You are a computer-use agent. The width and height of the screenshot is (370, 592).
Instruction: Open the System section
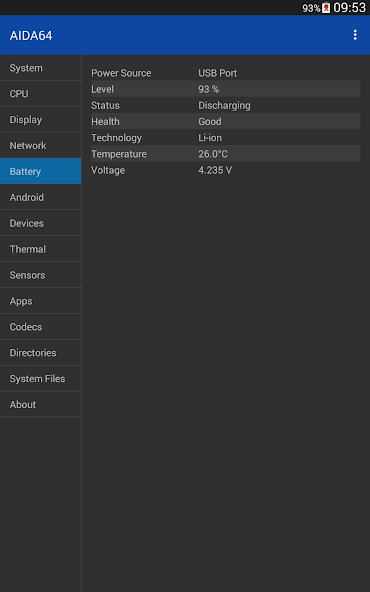point(40,68)
